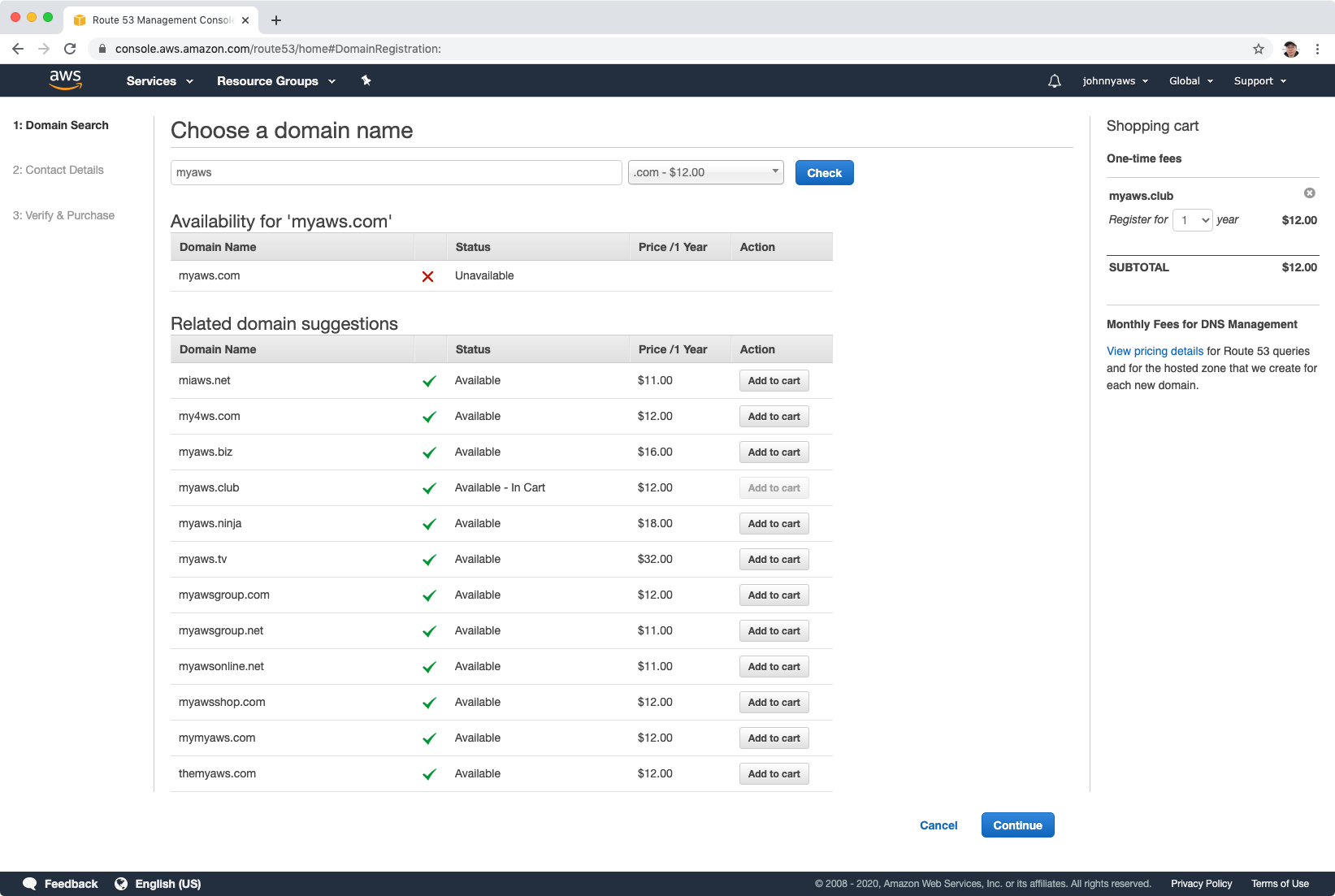Image resolution: width=1335 pixels, height=896 pixels.
Task: Open the Support dropdown
Action: coord(1260,81)
